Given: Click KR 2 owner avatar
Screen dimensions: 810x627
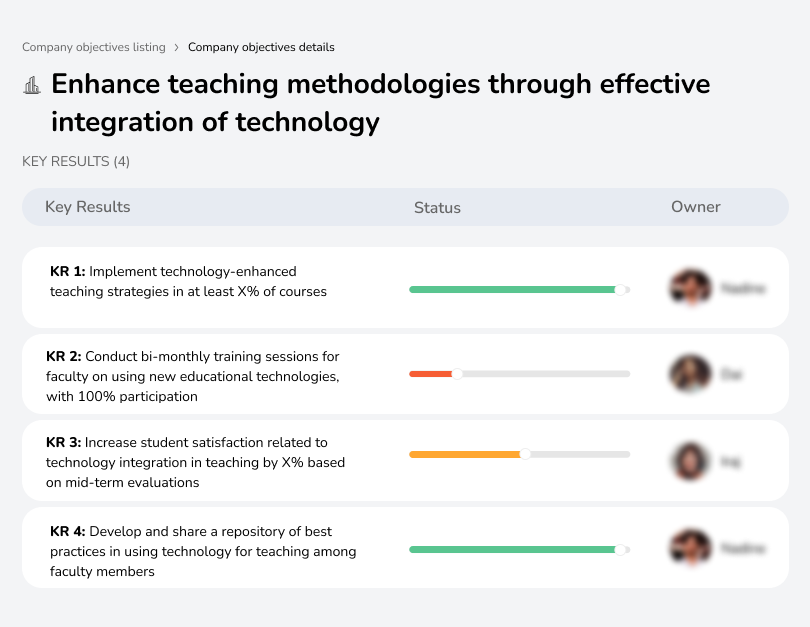Looking at the screenshot, I should click(x=690, y=374).
